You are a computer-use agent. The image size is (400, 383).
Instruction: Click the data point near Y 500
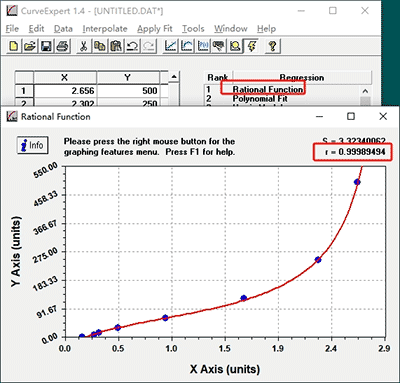coord(357,182)
